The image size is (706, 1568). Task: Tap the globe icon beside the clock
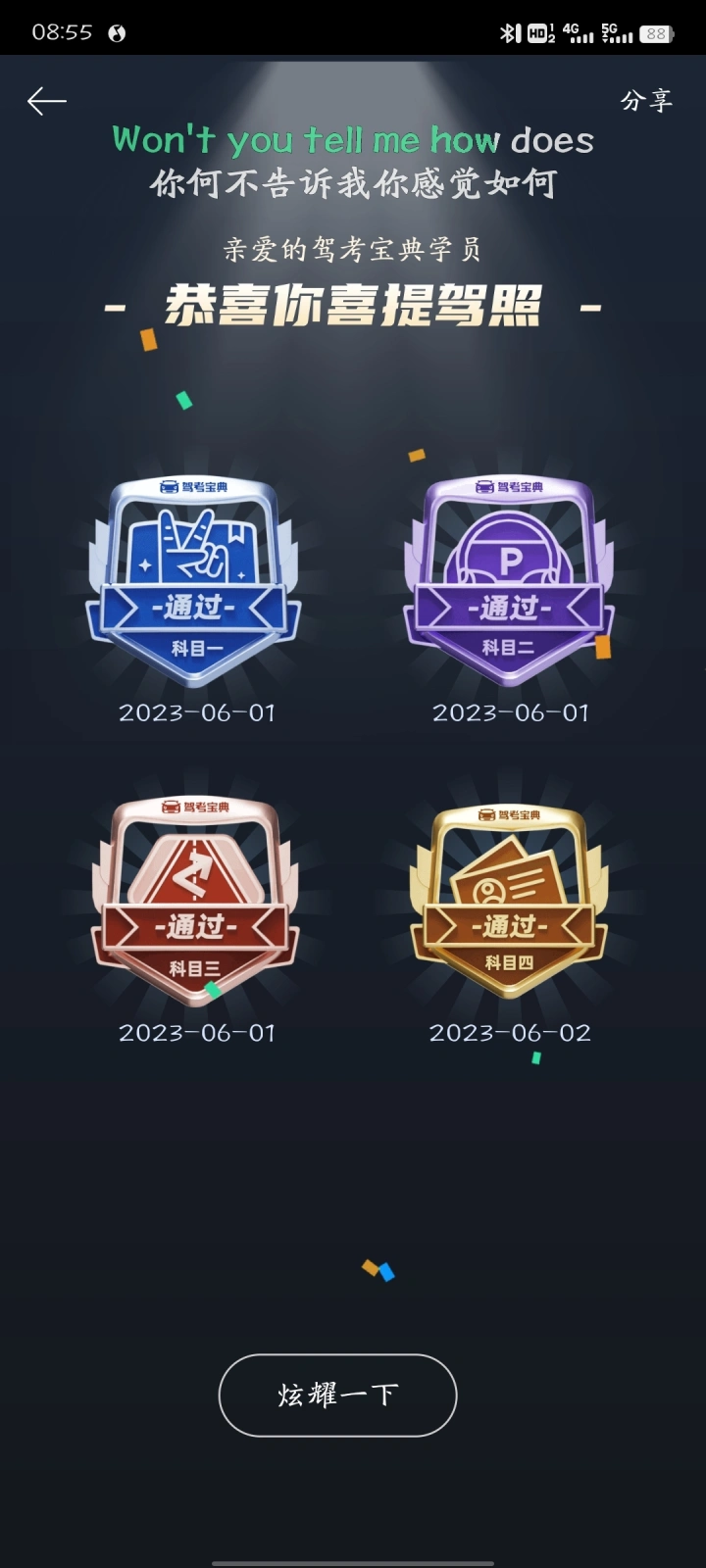117,33
